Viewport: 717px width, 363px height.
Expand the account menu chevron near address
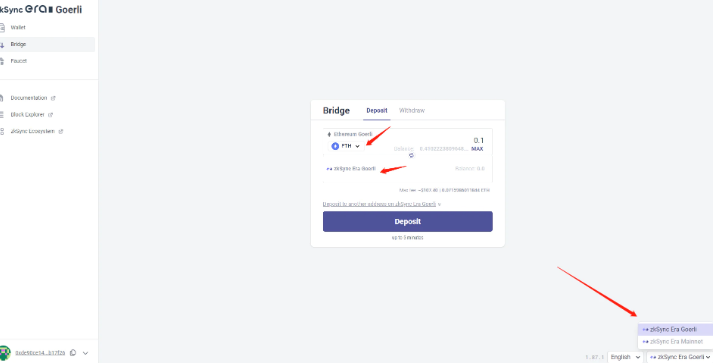[x=86, y=353]
